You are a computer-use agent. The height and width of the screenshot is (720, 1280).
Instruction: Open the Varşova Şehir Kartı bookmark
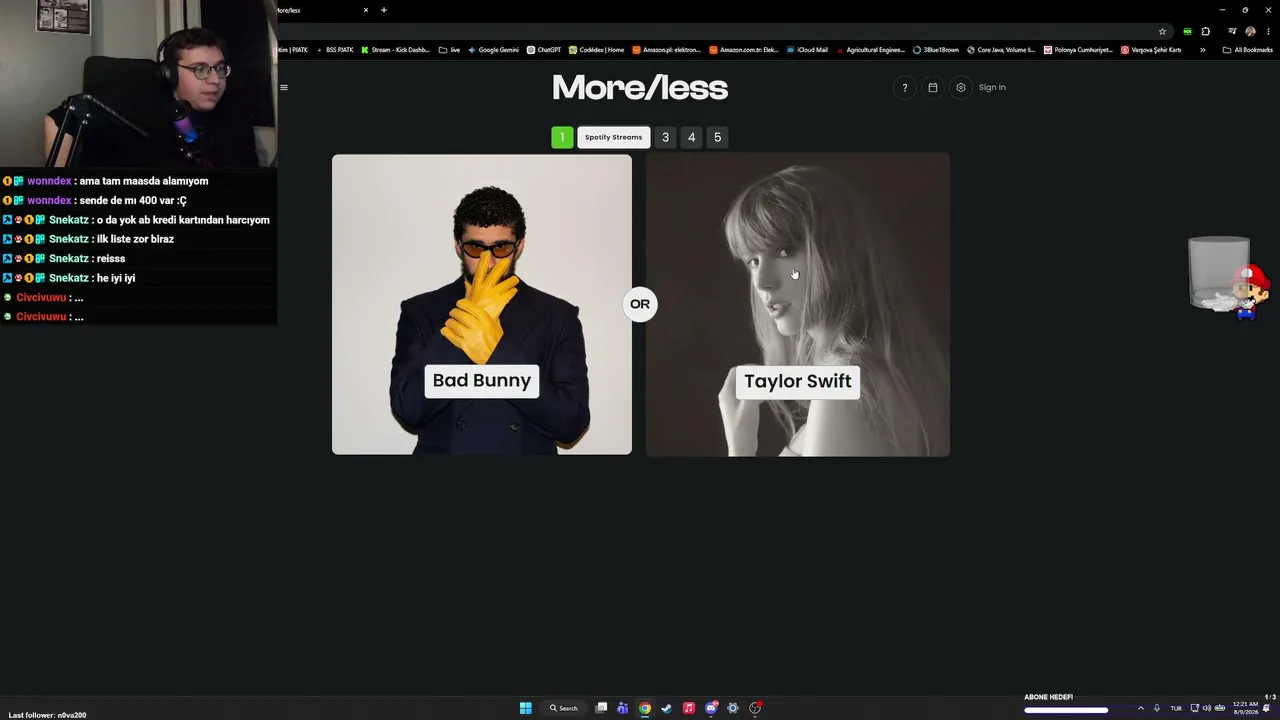point(1152,50)
